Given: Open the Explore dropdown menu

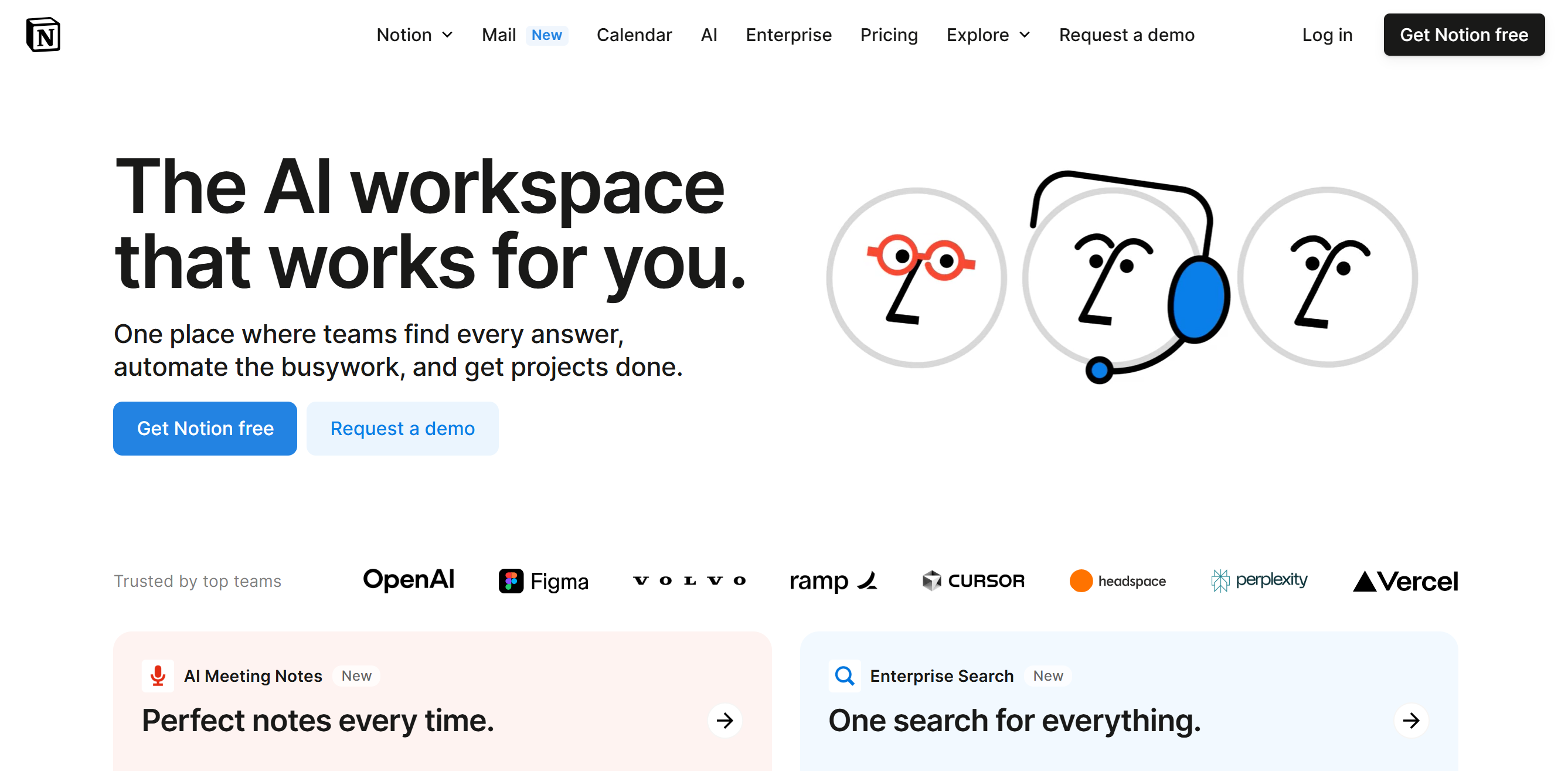Looking at the screenshot, I should tap(987, 35).
